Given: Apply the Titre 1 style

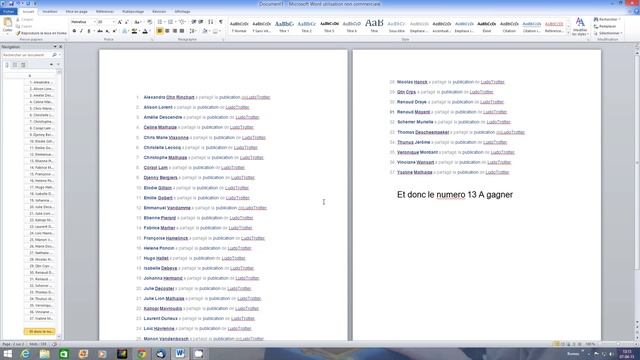Looking at the screenshot, I should pos(284,27).
